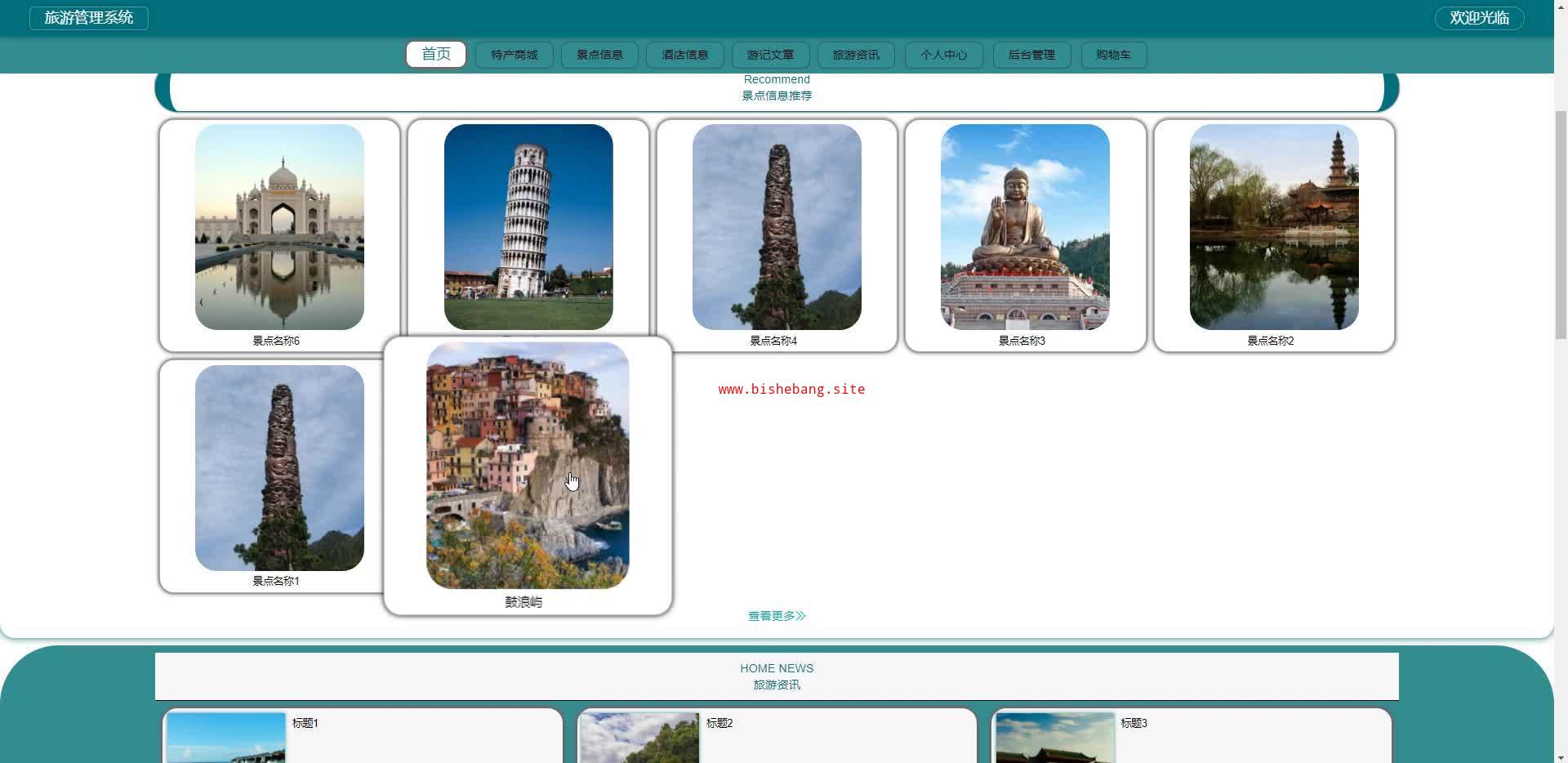Click the 景点信息推荐 section heading
Image resolution: width=1568 pixels, height=763 pixels.
(x=777, y=96)
